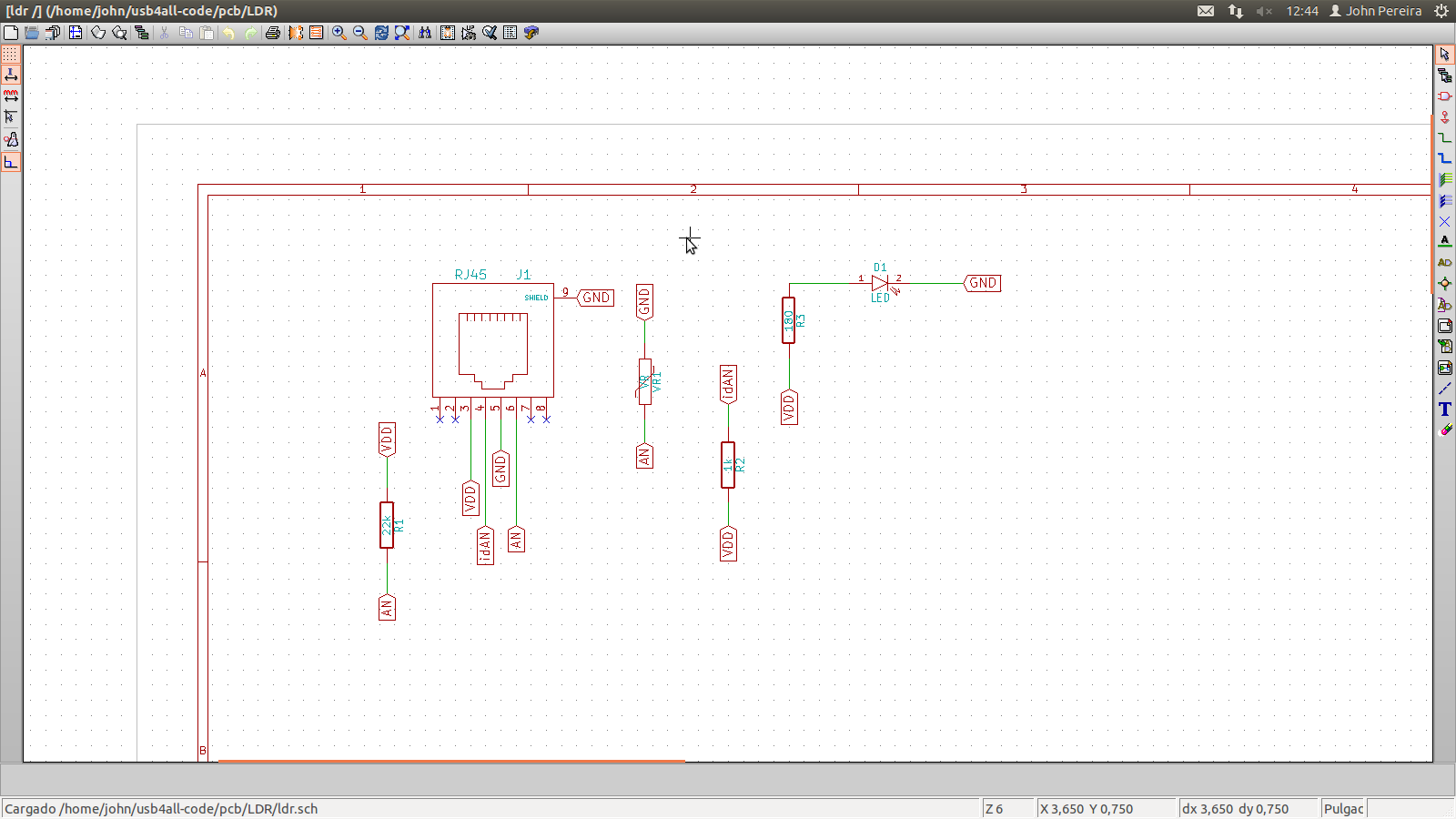
Task: Click the RJ45 connector J1 symbol
Action: coord(493,340)
